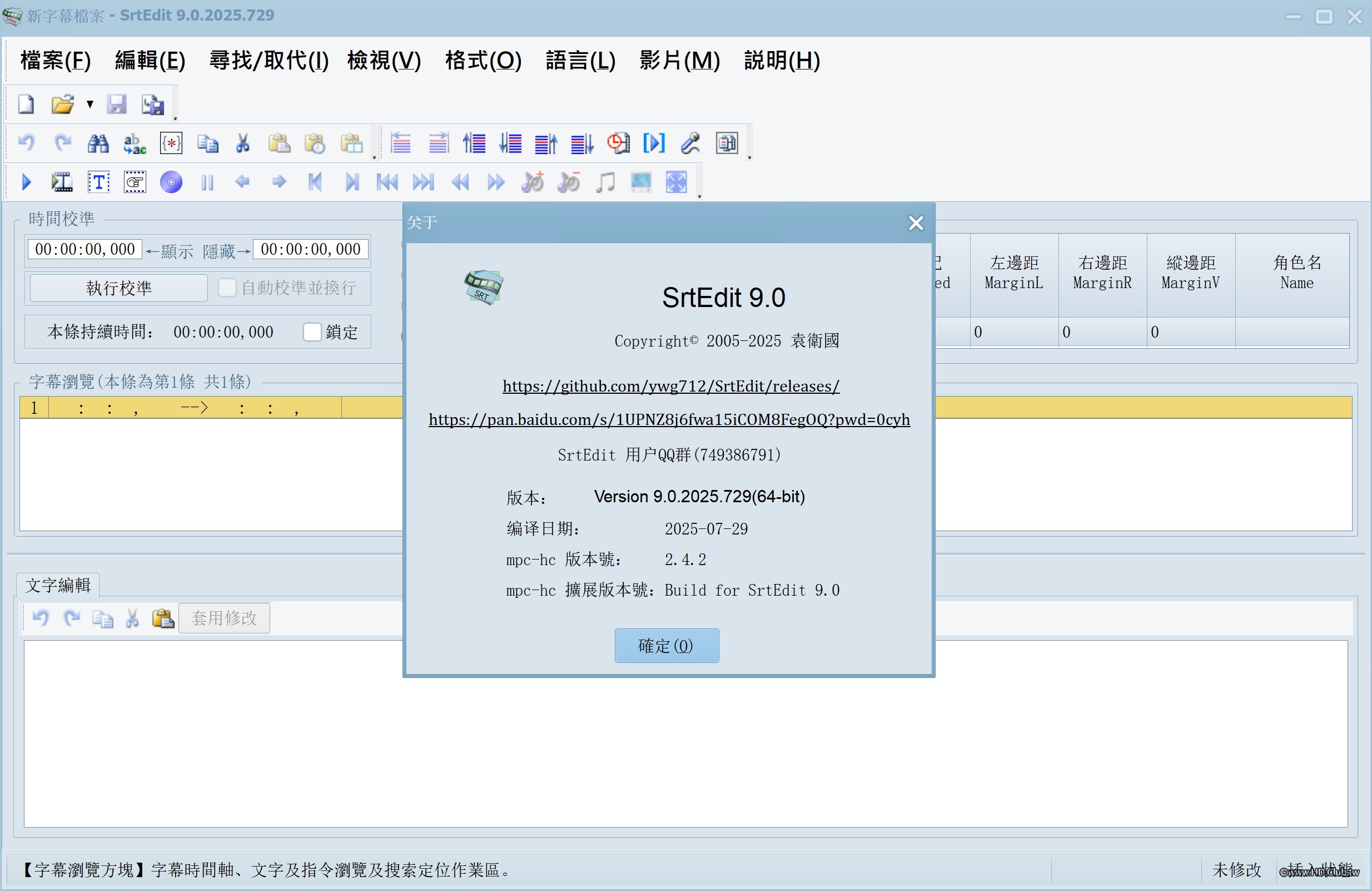Click the undo arrow in text edit toolbar
Viewport: 1372px width, 891px height.
pos(41,618)
